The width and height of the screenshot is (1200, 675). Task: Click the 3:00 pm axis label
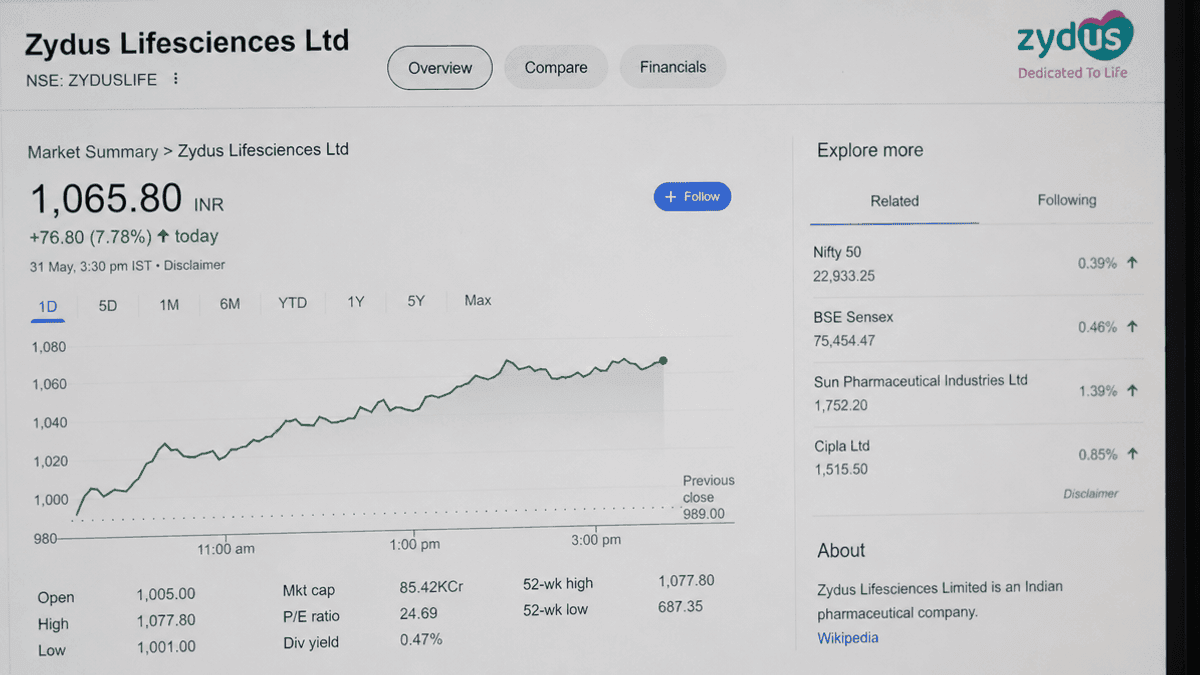pos(596,540)
